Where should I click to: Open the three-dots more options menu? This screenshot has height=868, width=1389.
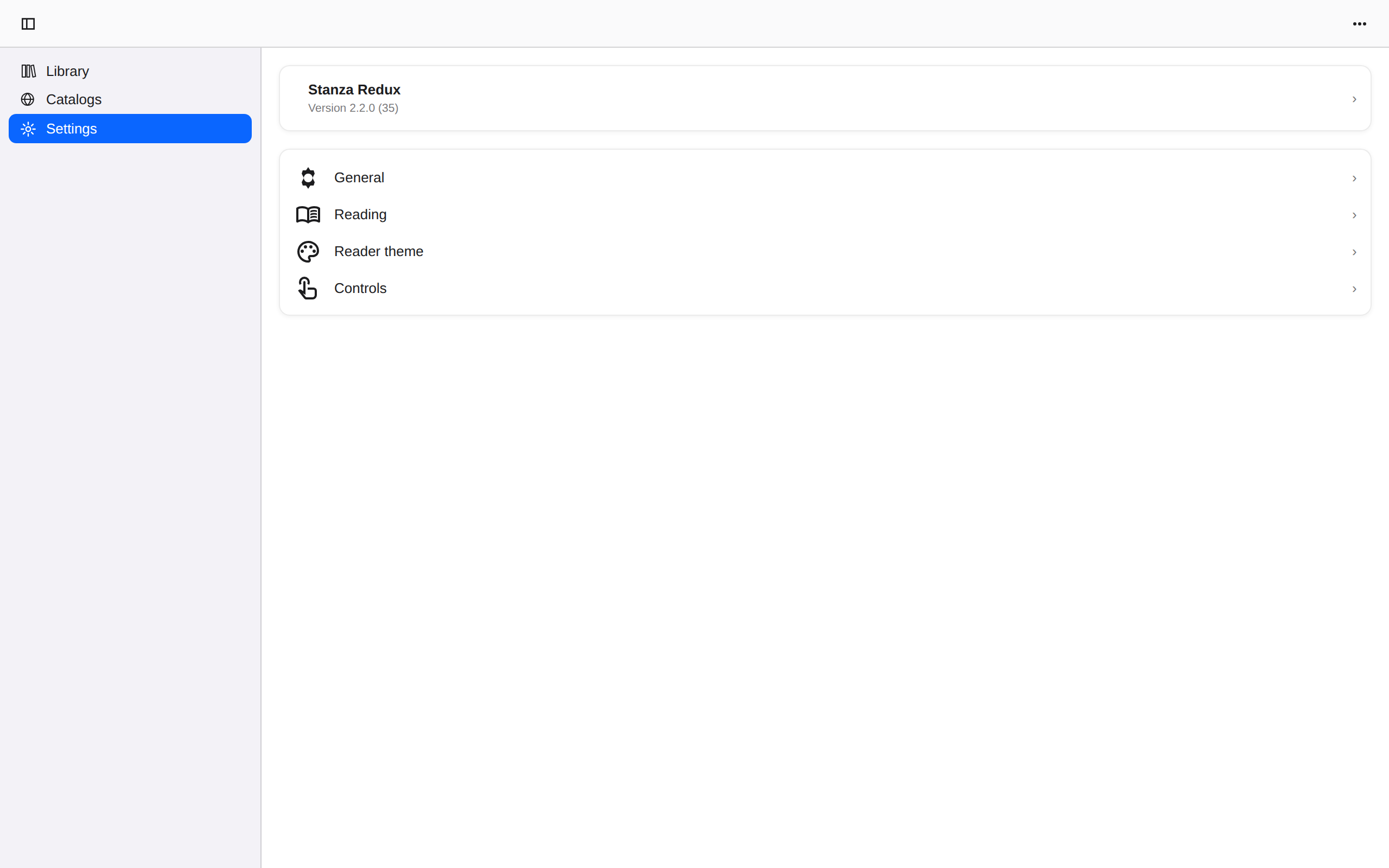point(1359,23)
